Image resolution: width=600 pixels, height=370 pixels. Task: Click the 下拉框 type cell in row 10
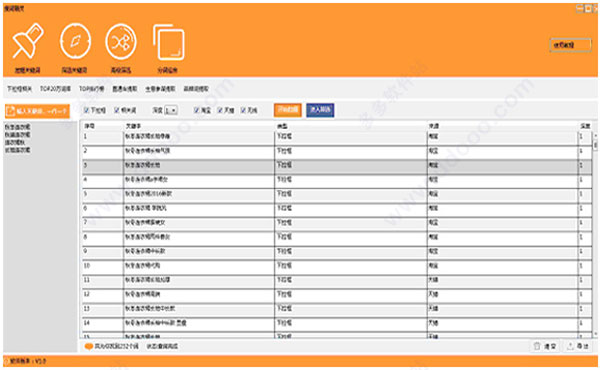pyautogui.click(x=351, y=266)
